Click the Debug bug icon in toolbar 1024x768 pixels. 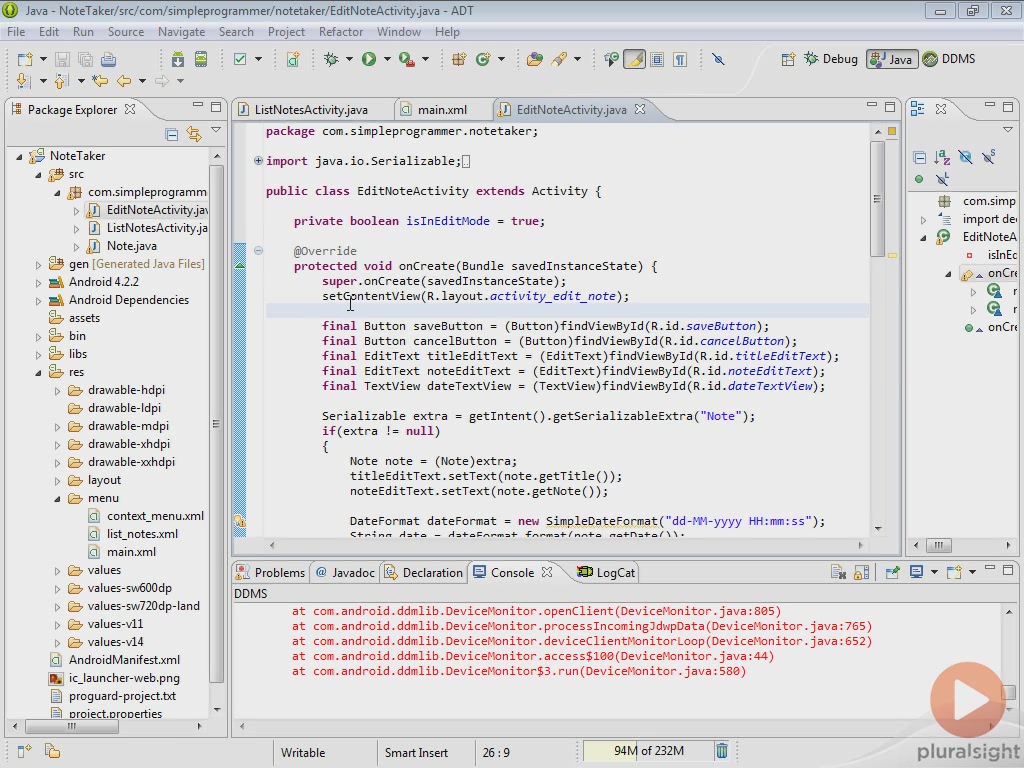coord(331,59)
